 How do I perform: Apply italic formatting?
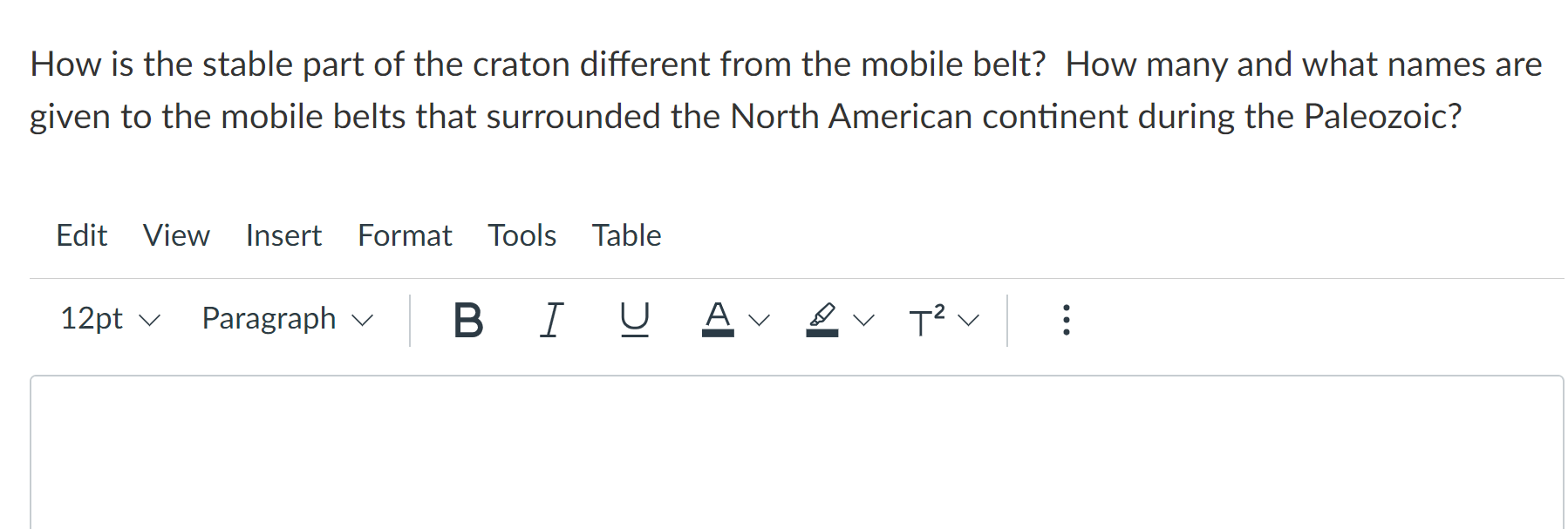pyautogui.click(x=552, y=320)
